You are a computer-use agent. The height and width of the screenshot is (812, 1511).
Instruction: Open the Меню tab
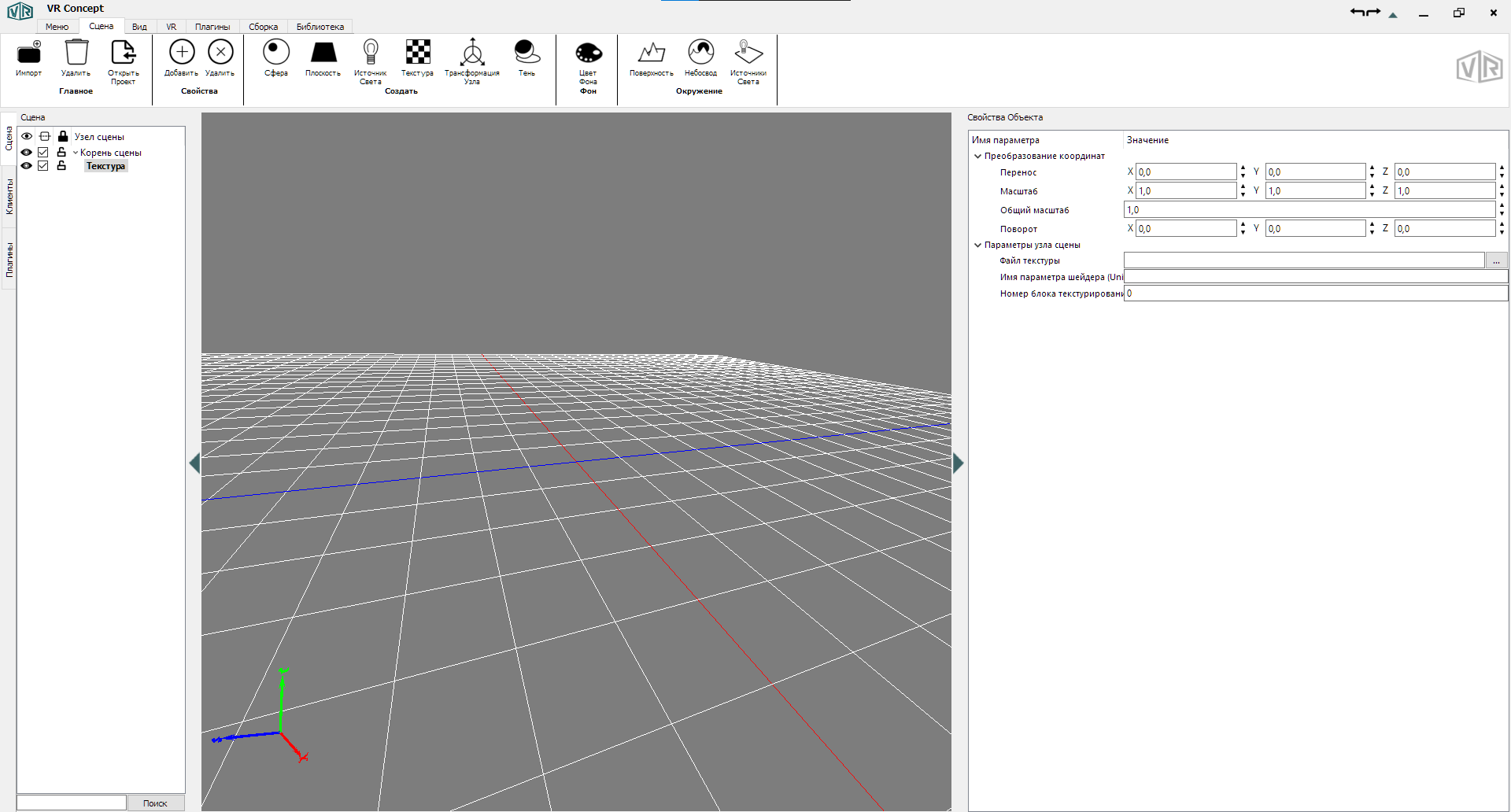(x=57, y=27)
